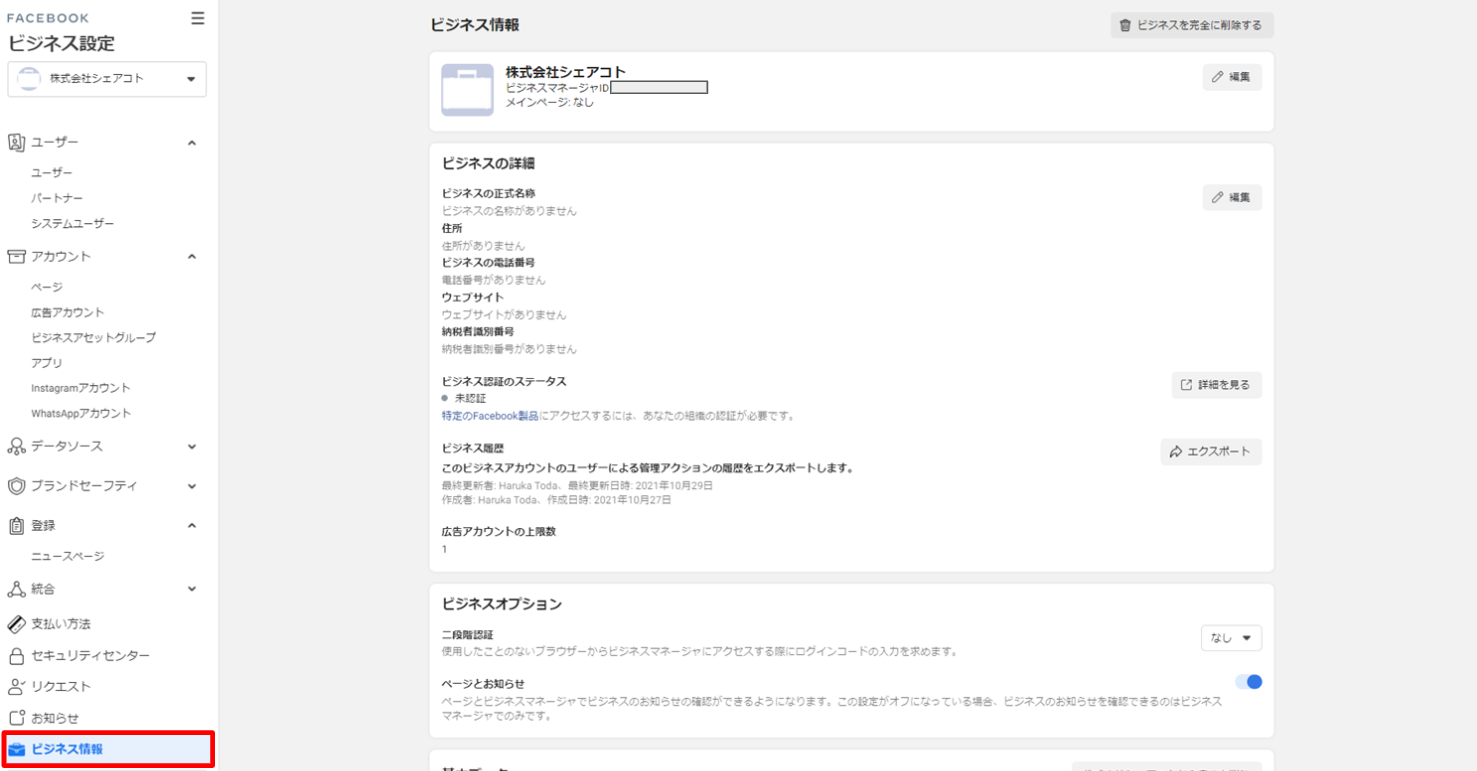Collapse the 登録 section chevron
The image size is (1477, 771).
click(192, 526)
